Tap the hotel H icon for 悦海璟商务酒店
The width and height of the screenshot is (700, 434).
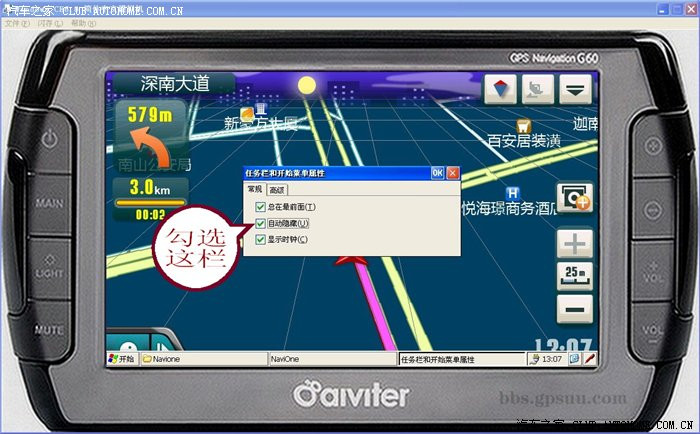(512, 193)
